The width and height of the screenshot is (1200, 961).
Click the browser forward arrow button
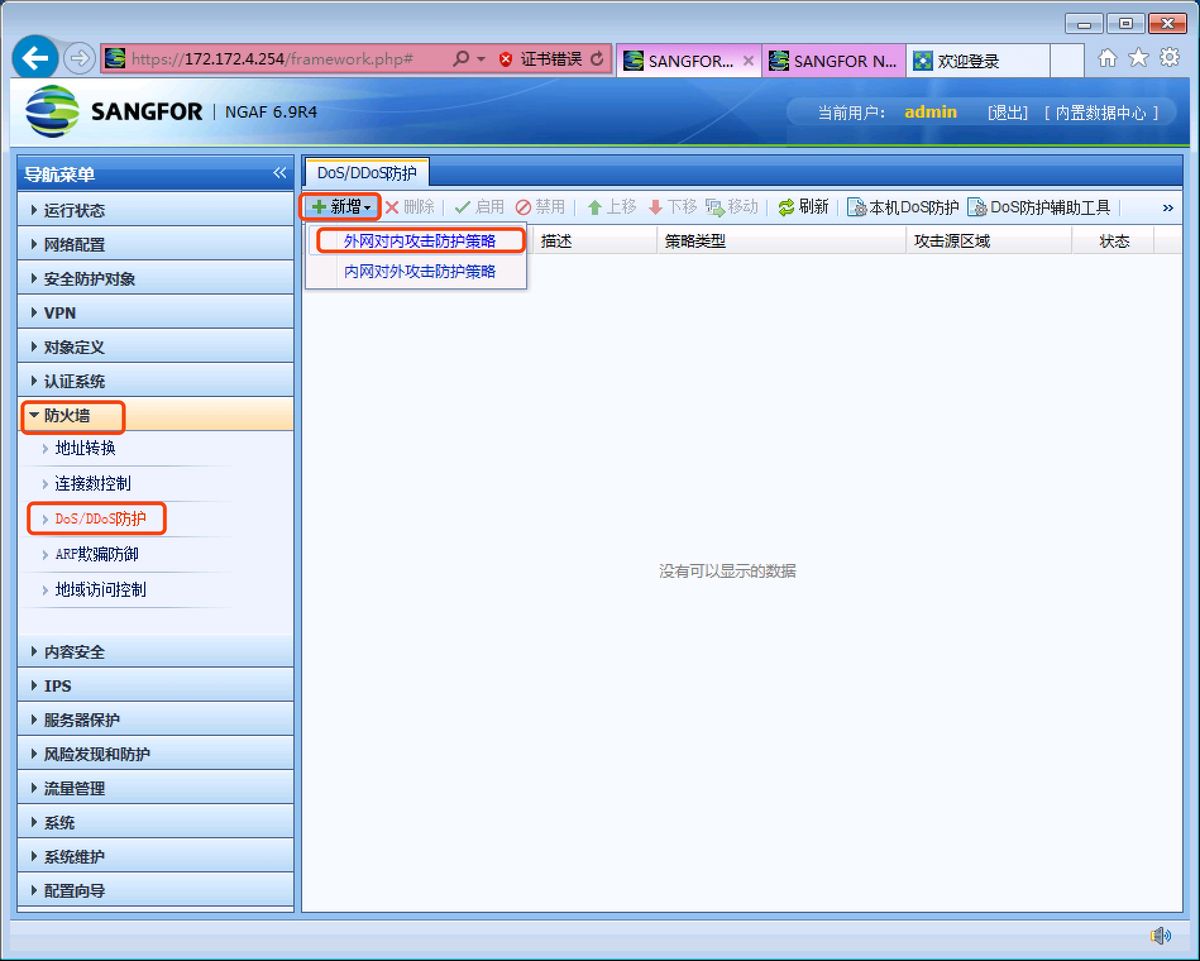click(79, 59)
